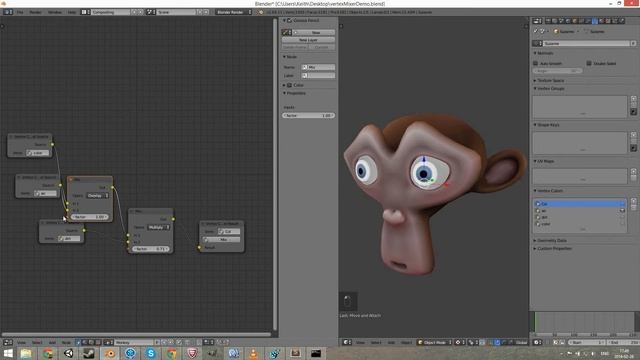Screen dimensions: 640x360
Task: Collapse the Vertex Colors panel
Action: [535, 191]
